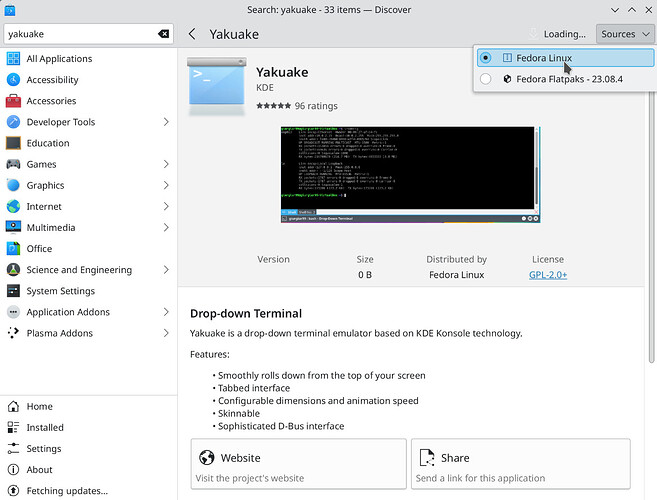This screenshot has height=500, width=657.
Task: Expand the Application Addons subcategories chevron
Action: click(x=166, y=312)
